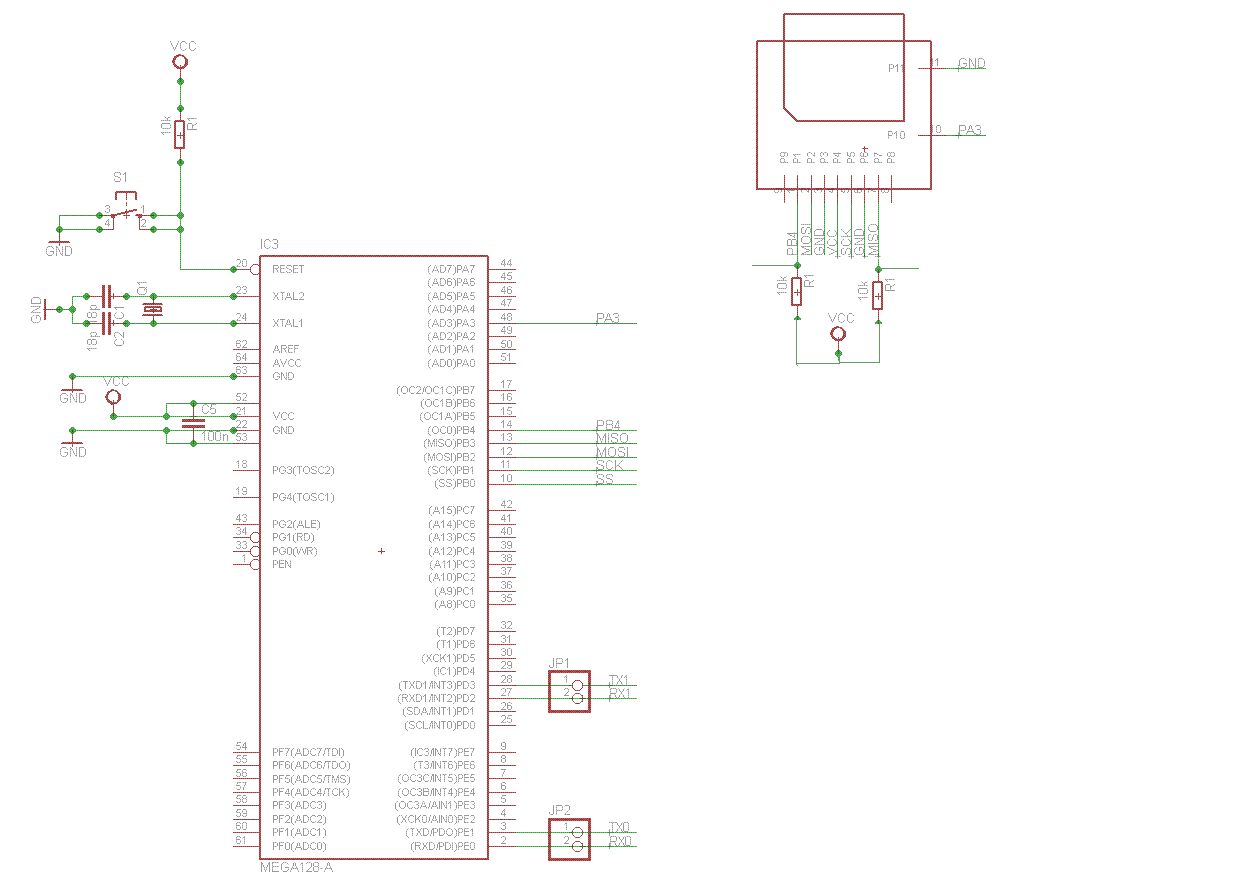Click the 10k pull-up resistor on PB4 line
The image size is (1236, 884).
click(x=797, y=292)
